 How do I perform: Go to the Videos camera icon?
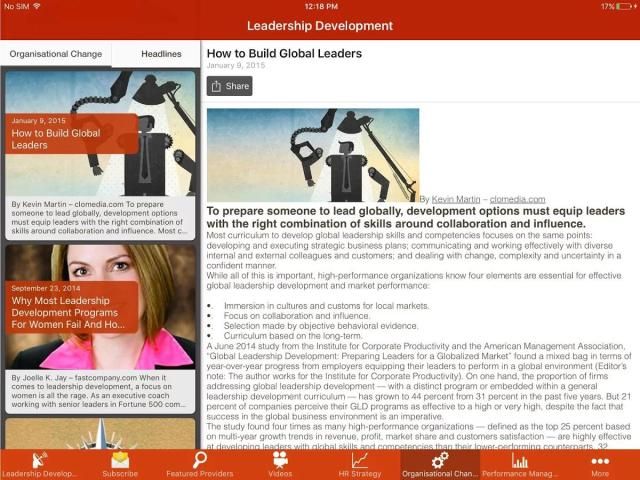tap(280, 461)
